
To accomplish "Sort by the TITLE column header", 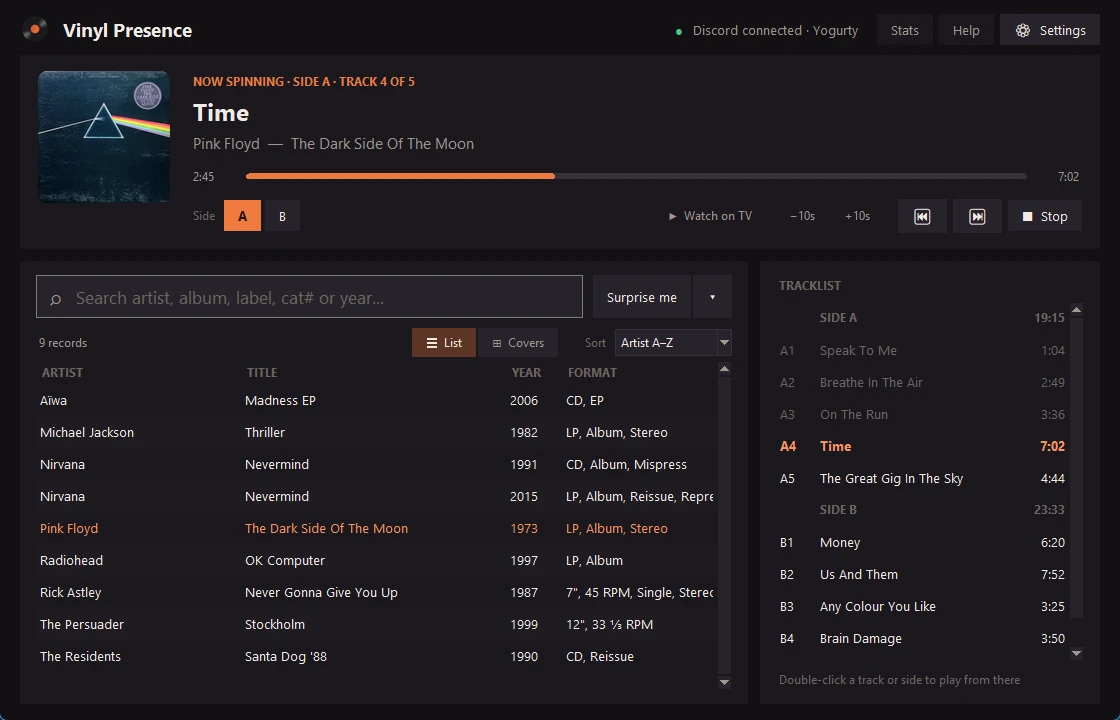I will 262,372.
